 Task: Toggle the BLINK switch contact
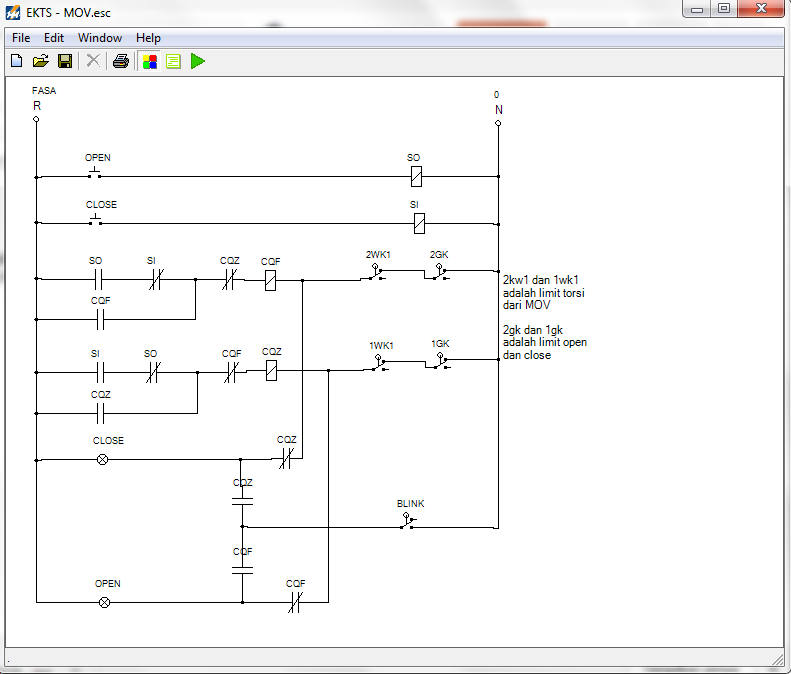pyautogui.click(x=408, y=521)
